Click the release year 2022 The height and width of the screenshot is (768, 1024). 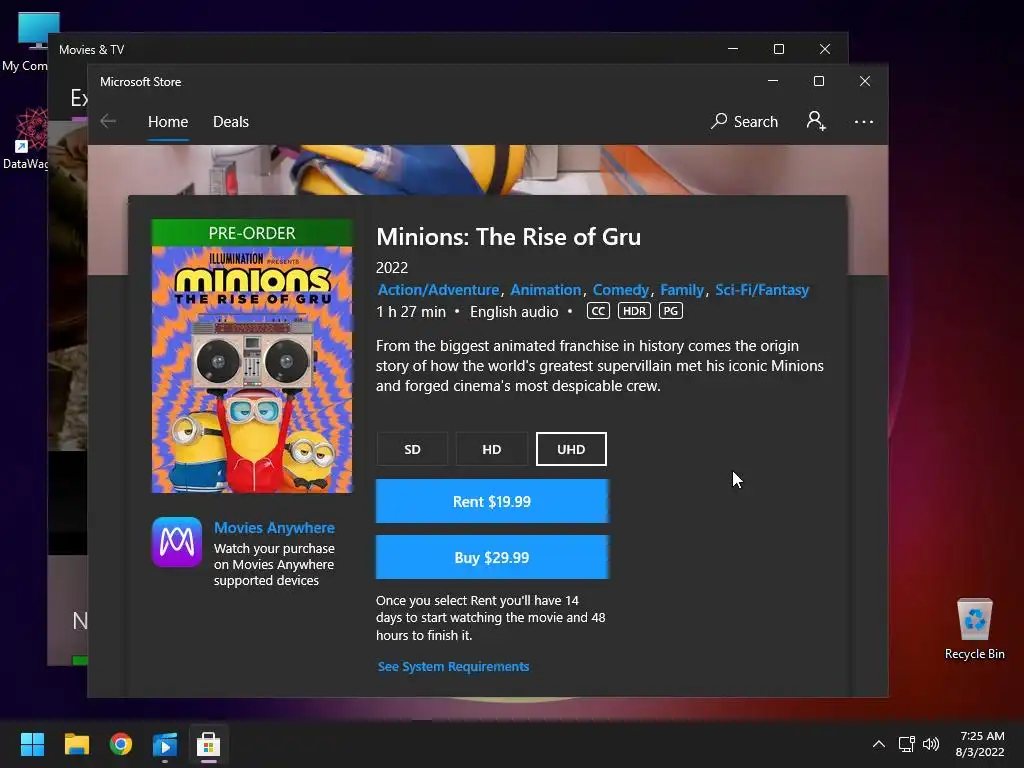pos(392,268)
